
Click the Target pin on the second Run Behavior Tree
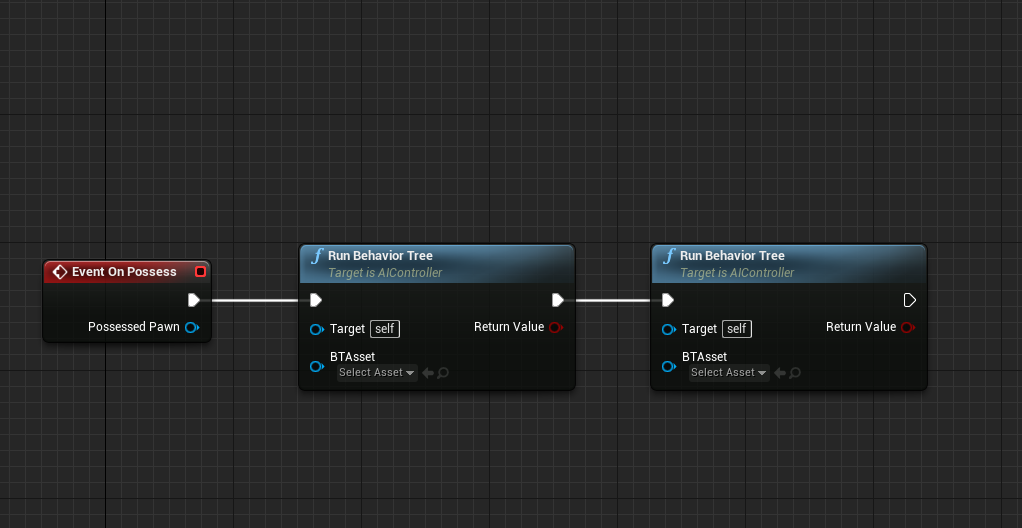coord(669,330)
